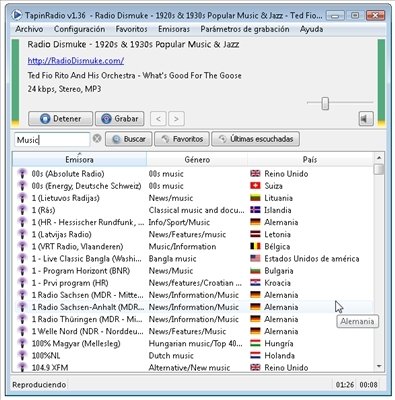Click the UK flag next to Reino Unido, first row
The image size is (395, 400).
point(255,173)
